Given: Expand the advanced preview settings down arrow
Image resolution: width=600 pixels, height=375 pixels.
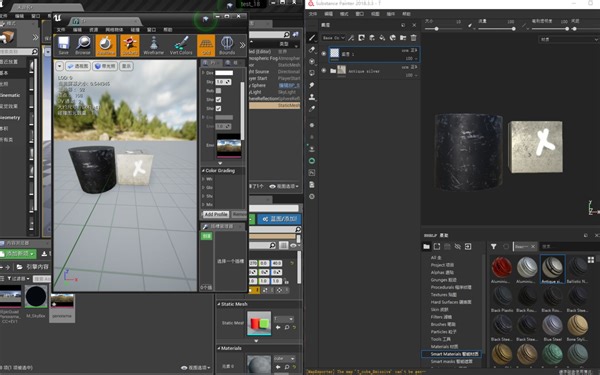Looking at the screenshot, I should (220, 163).
